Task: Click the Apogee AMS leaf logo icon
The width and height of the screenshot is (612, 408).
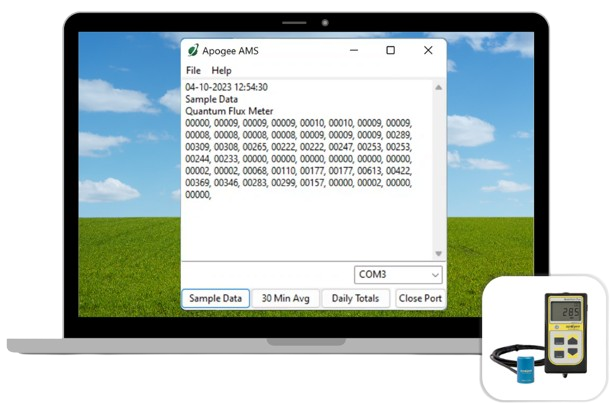Action: tap(193, 50)
